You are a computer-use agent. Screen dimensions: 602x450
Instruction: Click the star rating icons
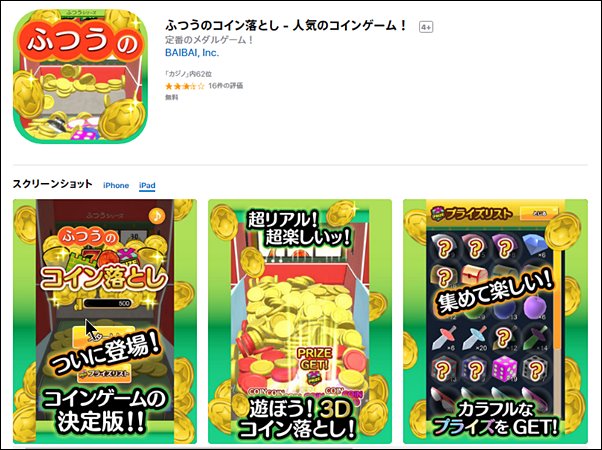point(185,86)
